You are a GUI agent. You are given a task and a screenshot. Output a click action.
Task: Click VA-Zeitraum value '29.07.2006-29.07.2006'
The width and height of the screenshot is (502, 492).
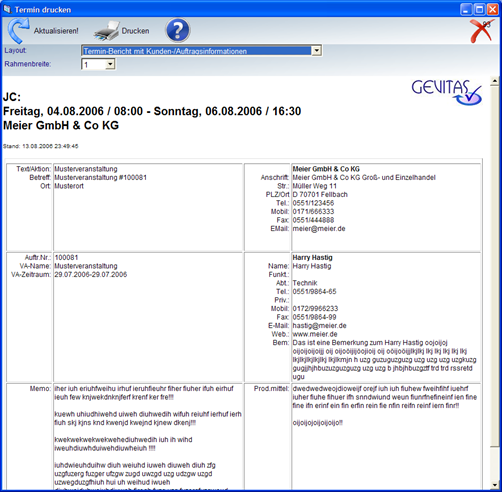click(x=91, y=274)
